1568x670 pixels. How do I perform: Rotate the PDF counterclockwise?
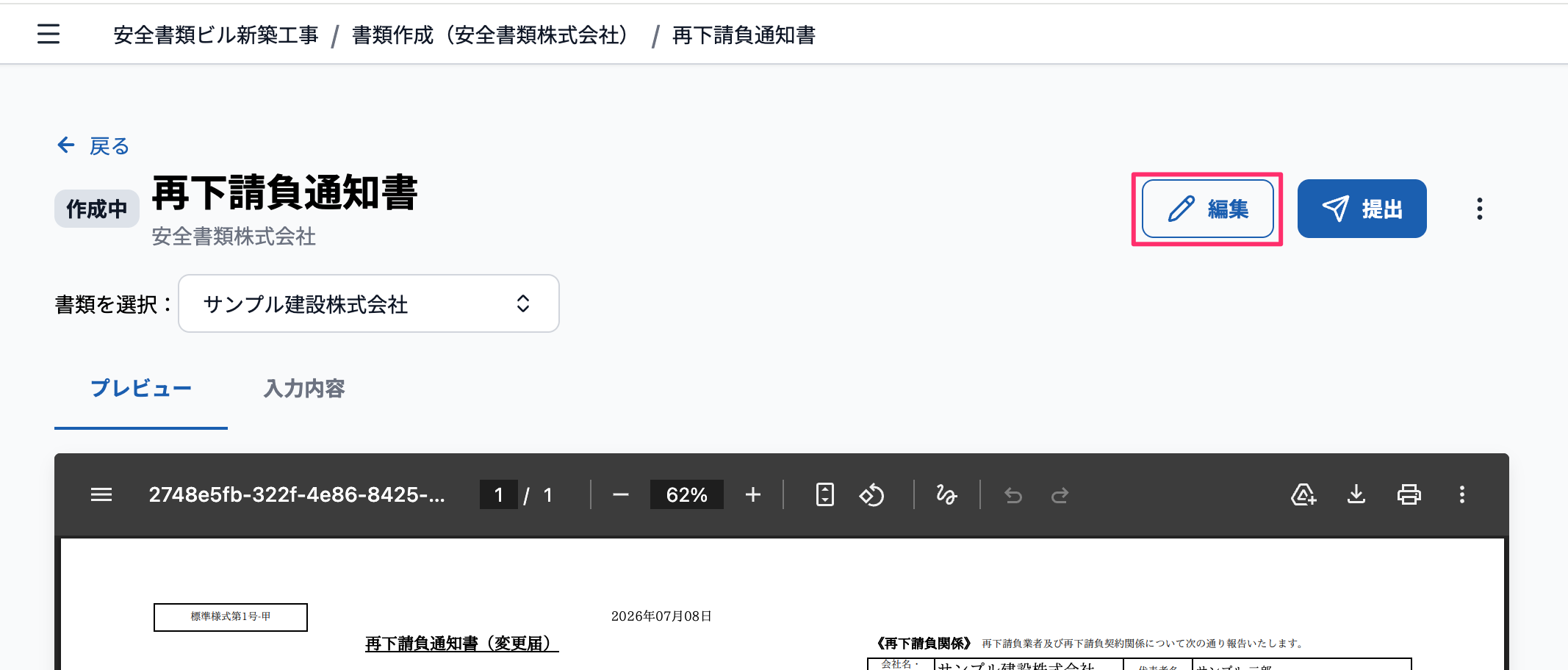872,495
